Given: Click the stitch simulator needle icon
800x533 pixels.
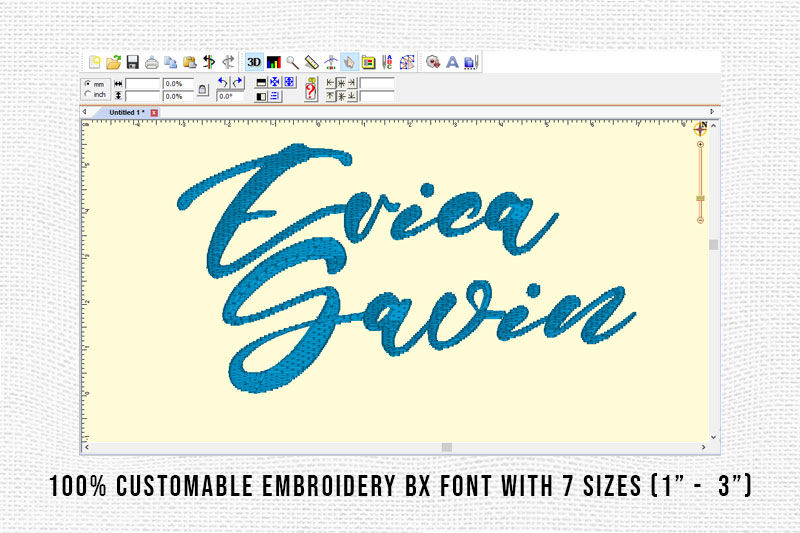Looking at the screenshot, I should (331, 62).
